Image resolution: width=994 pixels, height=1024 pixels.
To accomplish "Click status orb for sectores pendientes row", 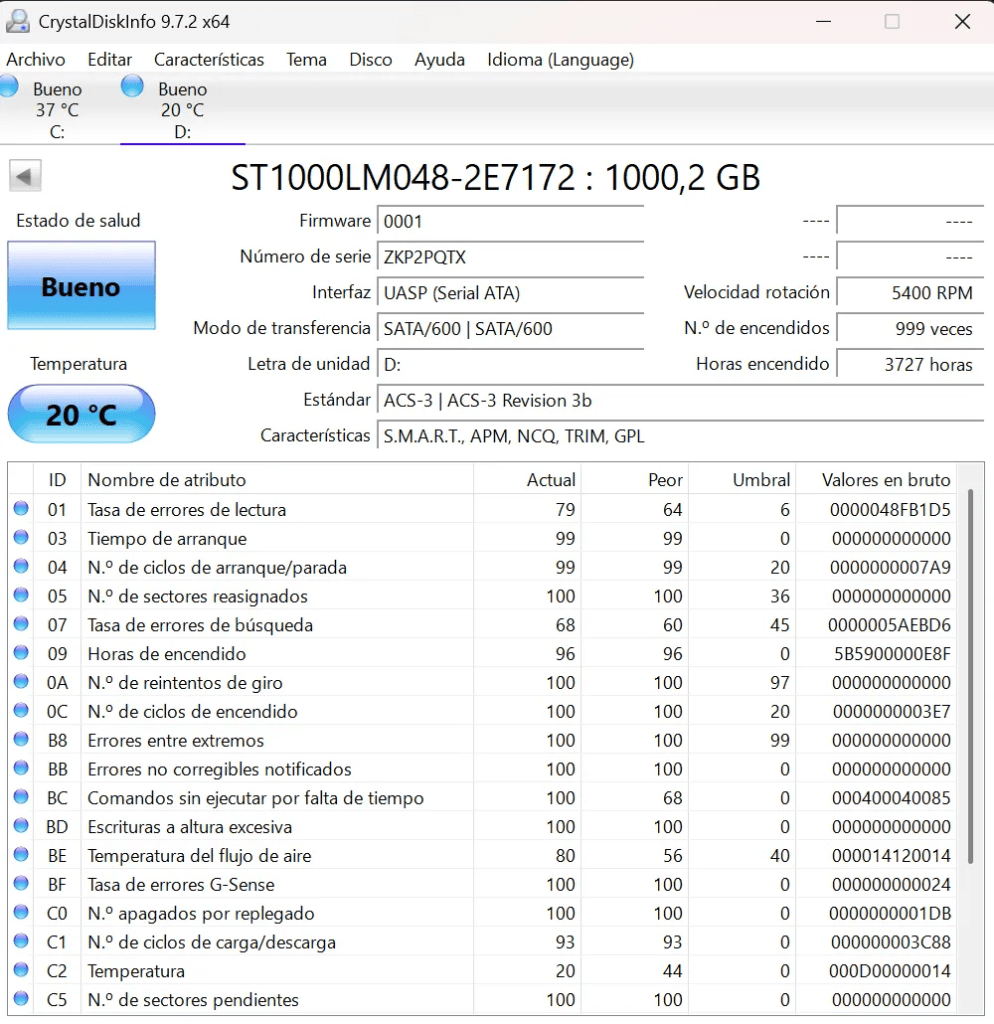I will tap(21, 998).
